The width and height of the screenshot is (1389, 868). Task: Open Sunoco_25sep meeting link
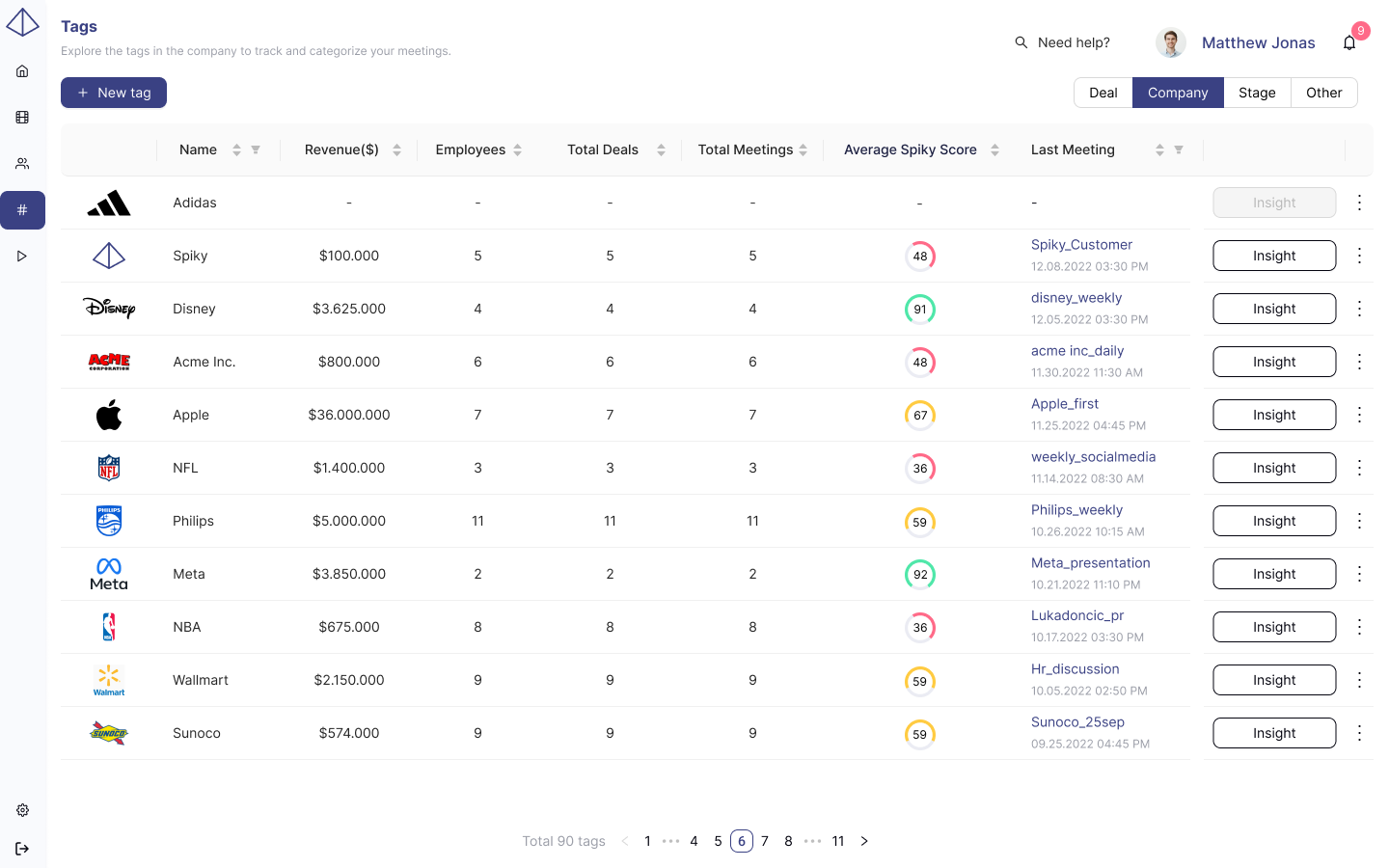click(1077, 722)
